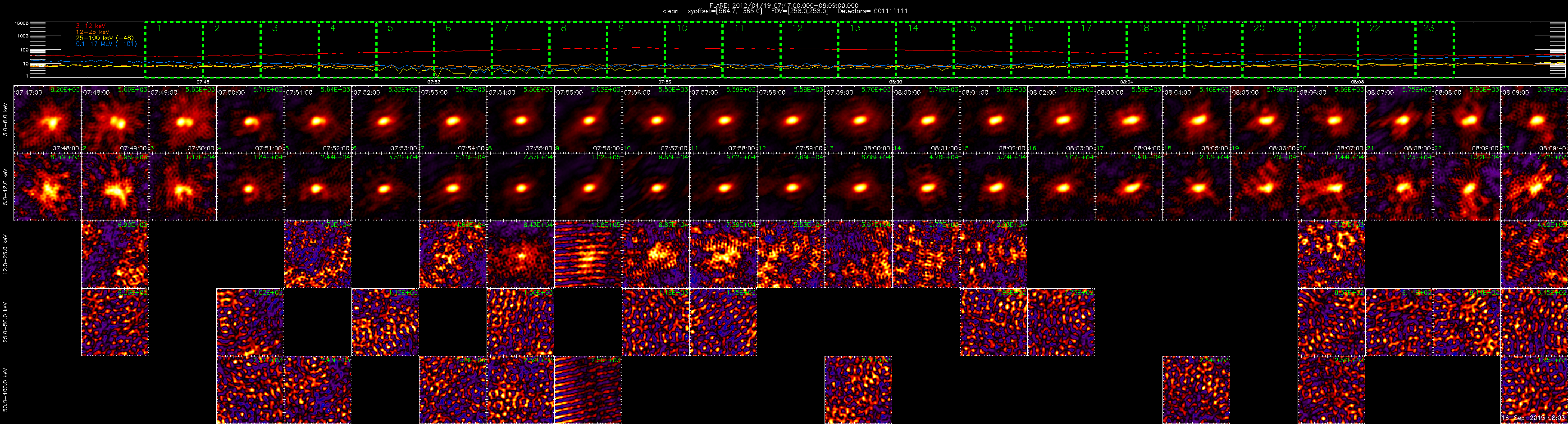Screen dimensions: 1568x424
Task: Open the 25-50 keV image in 07:52:00 column
Action: pos(385,322)
